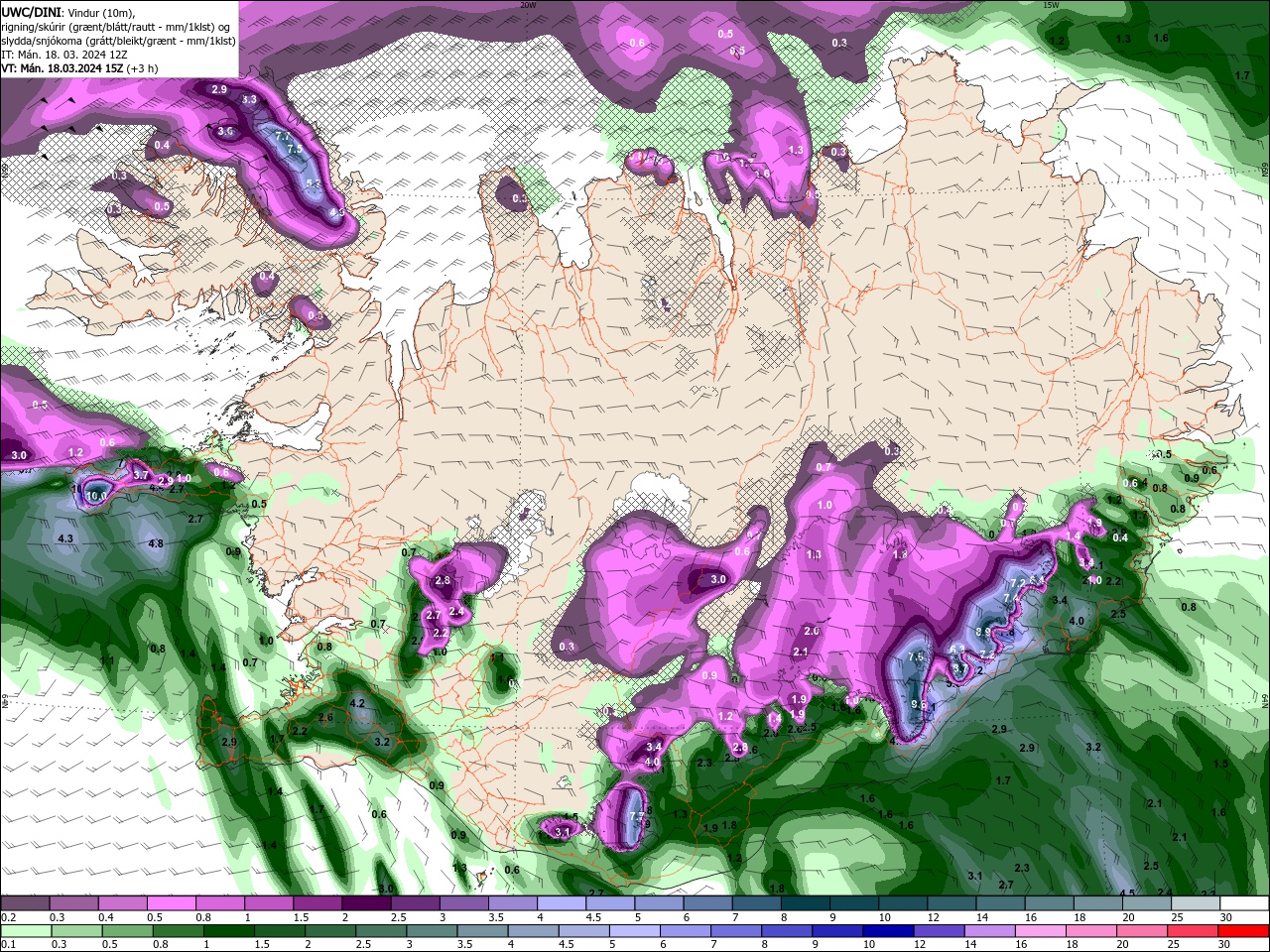
Task: Select the 3.3 value over the Westfjords
Action: 249,99
